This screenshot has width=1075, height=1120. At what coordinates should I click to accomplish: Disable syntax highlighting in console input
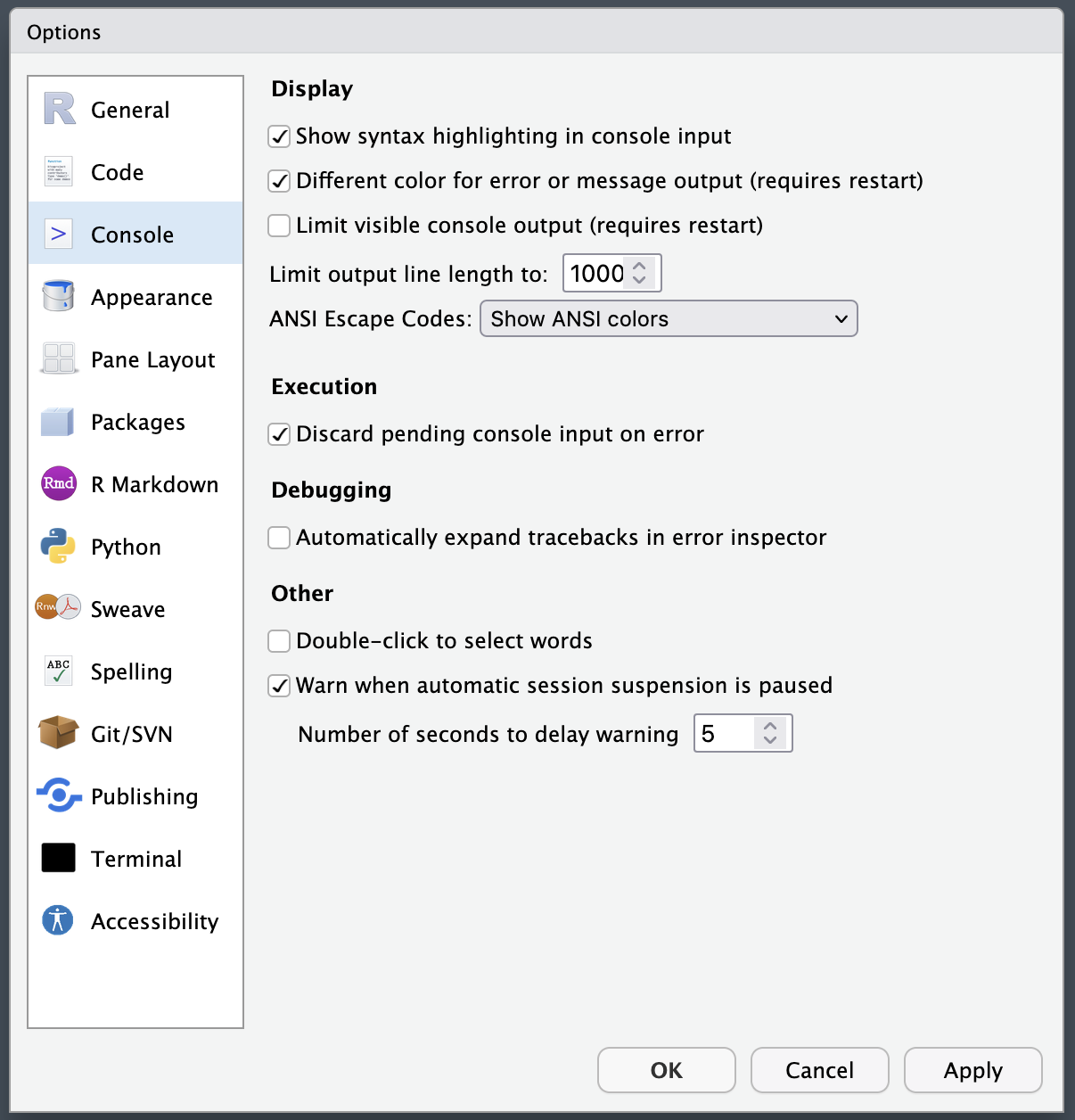click(x=280, y=136)
